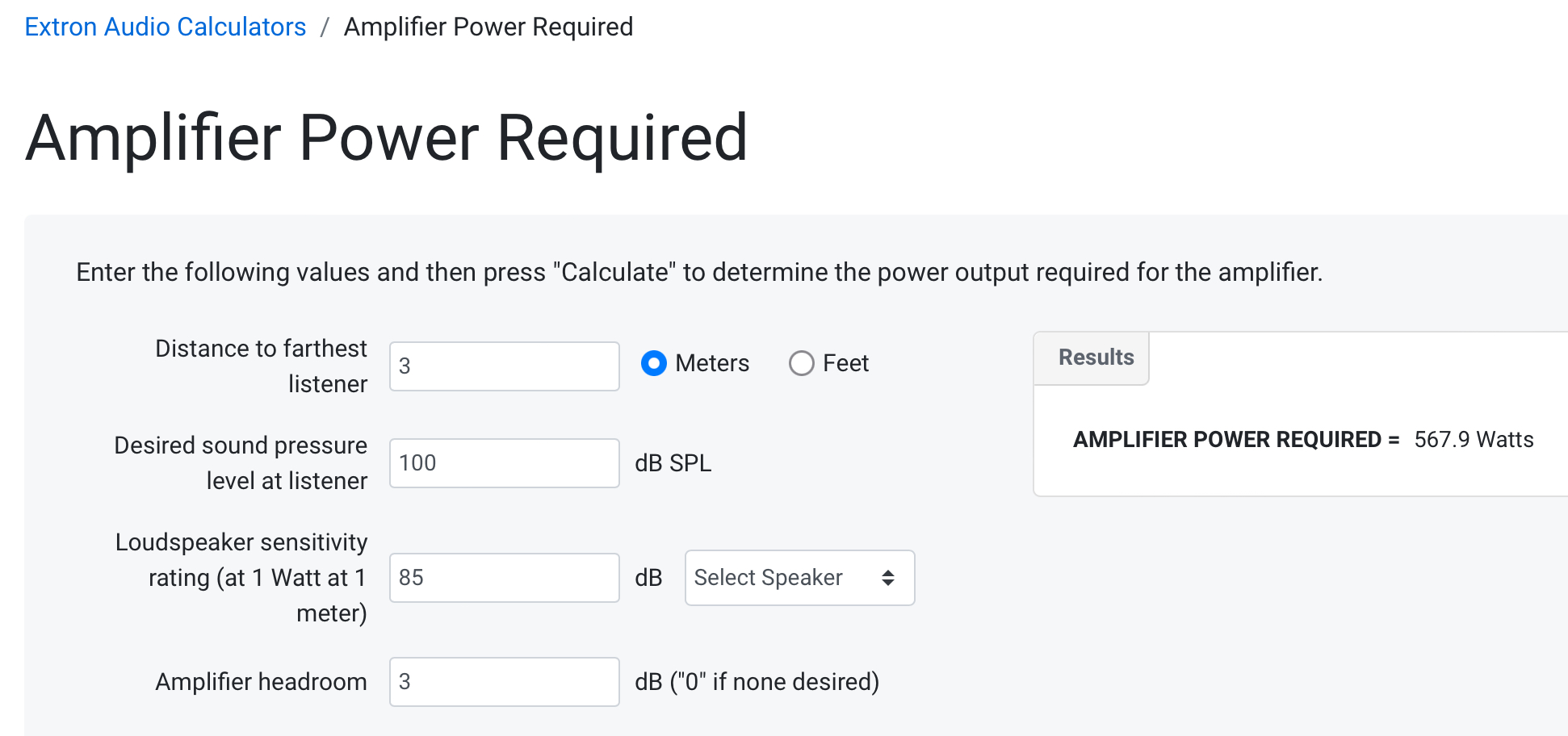Click the 'Distance to farthest listener' label

[261, 366]
